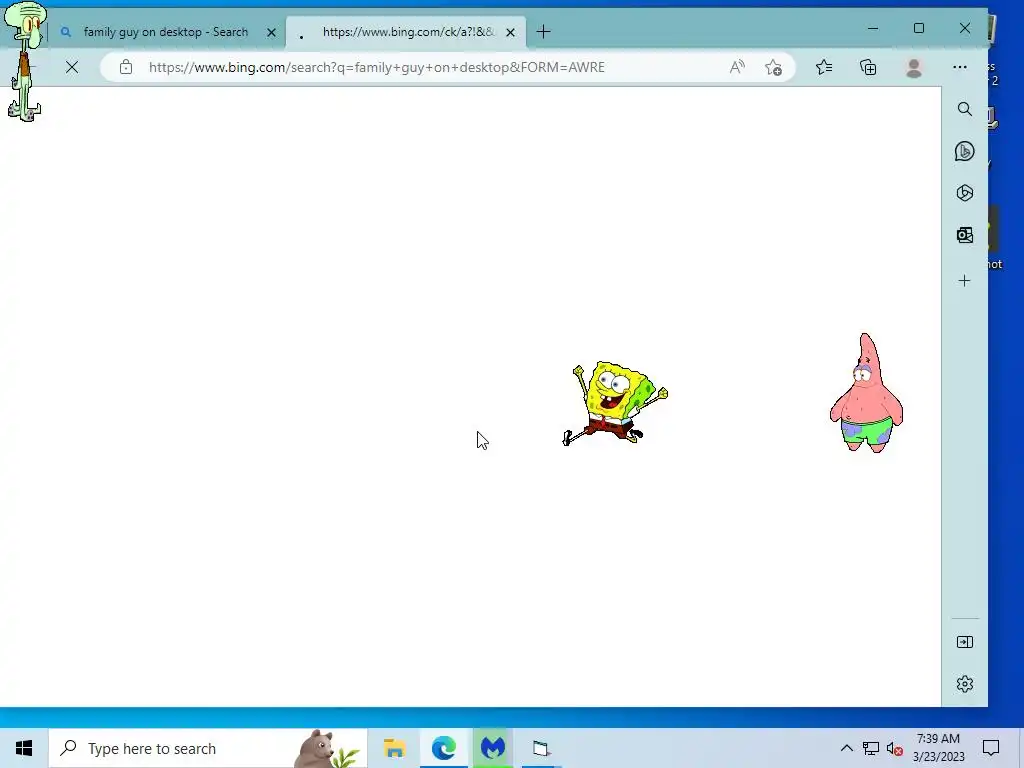The width and height of the screenshot is (1024, 768).
Task: Open Settings and more menu
Action: point(959,67)
